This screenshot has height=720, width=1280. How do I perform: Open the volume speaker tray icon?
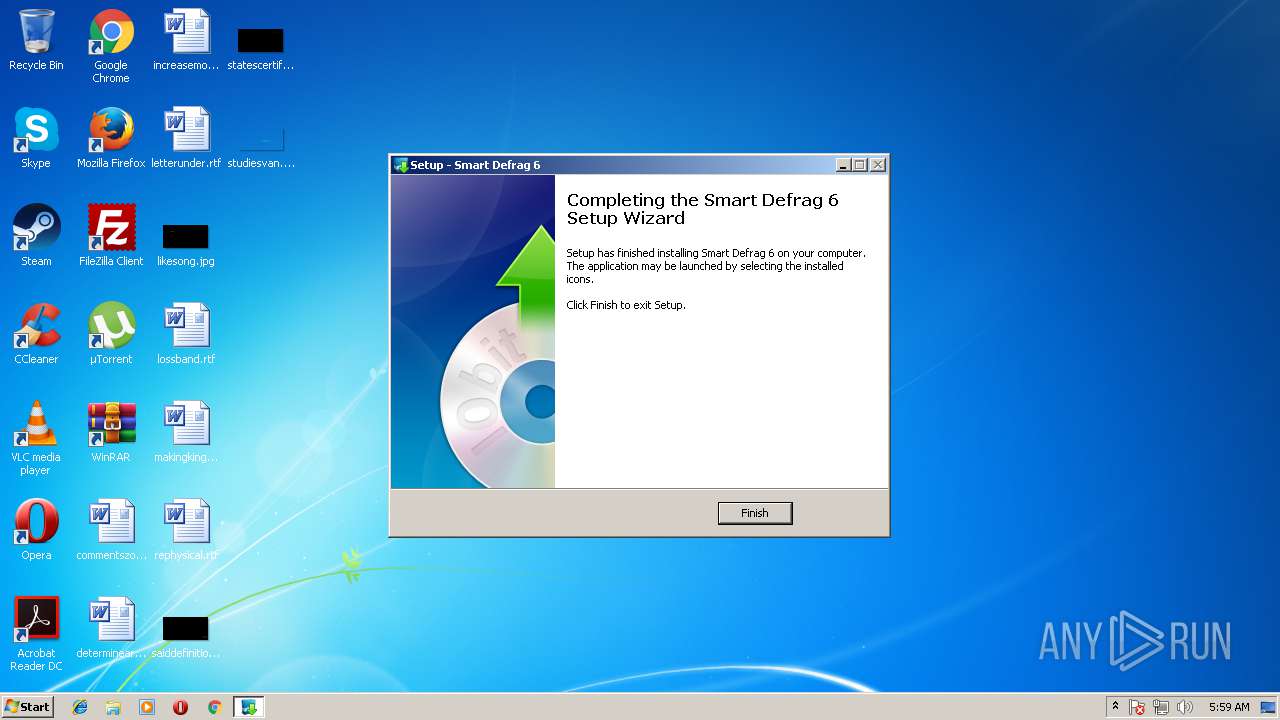(x=1185, y=707)
